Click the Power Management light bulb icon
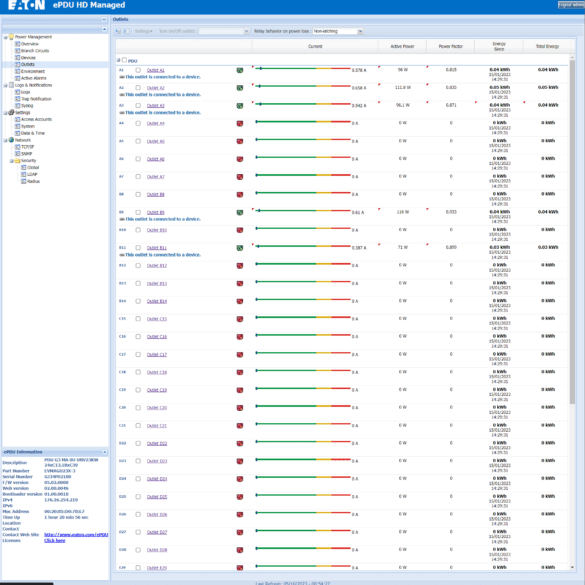The width and height of the screenshot is (585, 585). [11, 37]
